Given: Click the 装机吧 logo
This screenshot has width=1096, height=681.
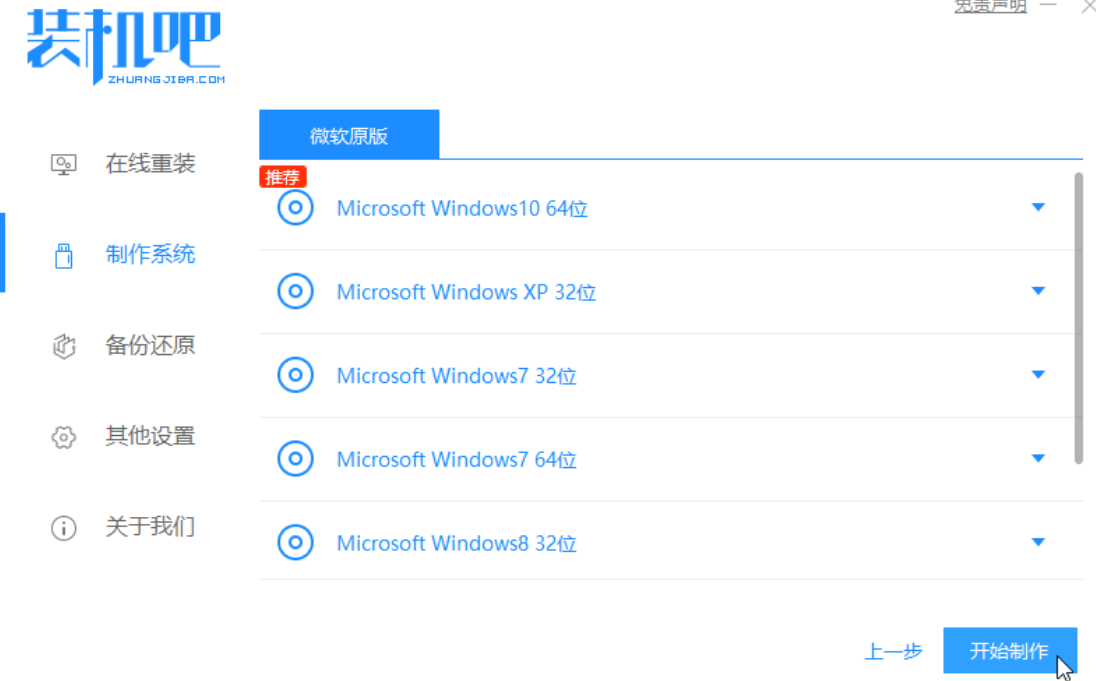Looking at the screenshot, I should click(x=125, y=46).
